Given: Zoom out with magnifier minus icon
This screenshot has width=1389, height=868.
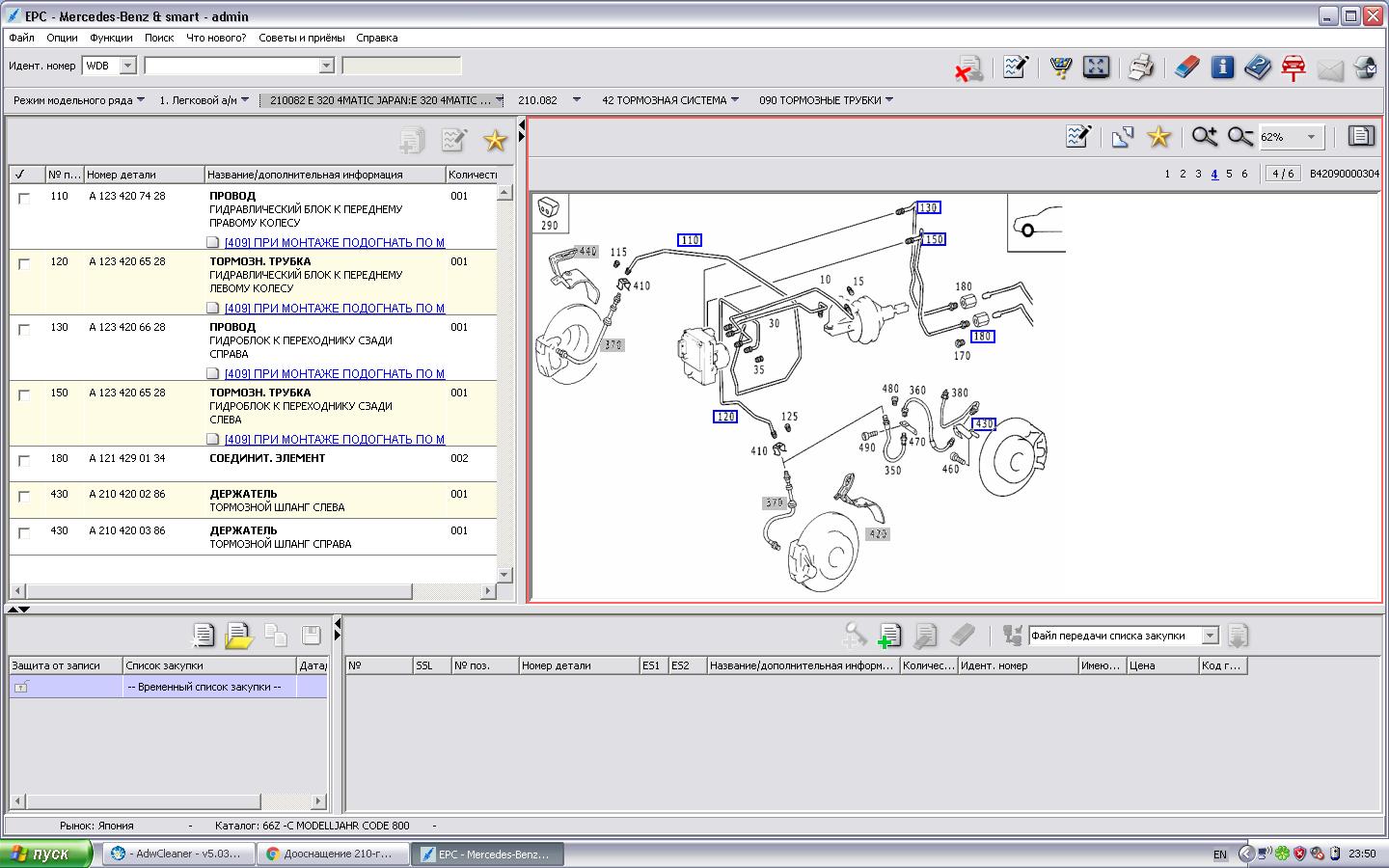Looking at the screenshot, I should [x=1240, y=137].
